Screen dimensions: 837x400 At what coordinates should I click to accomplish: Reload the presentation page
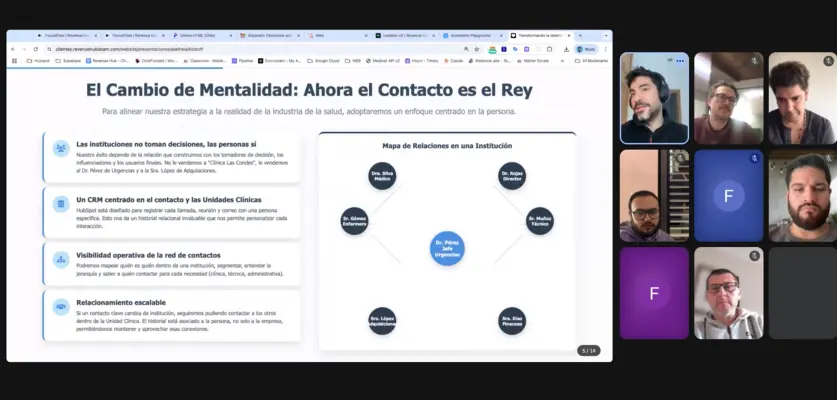(x=36, y=49)
